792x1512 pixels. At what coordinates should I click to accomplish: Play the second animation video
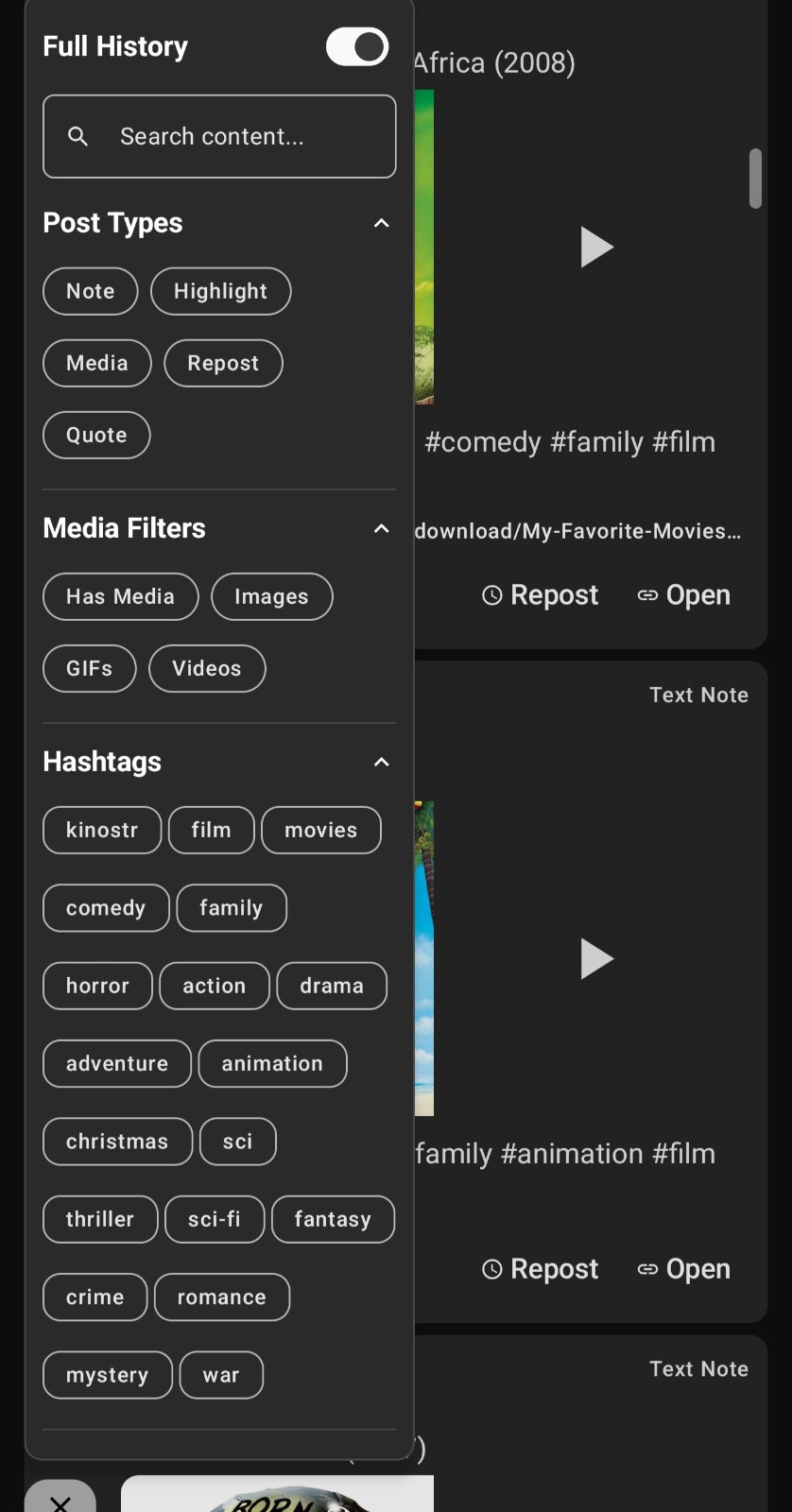pyautogui.click(x=596, y=959)
